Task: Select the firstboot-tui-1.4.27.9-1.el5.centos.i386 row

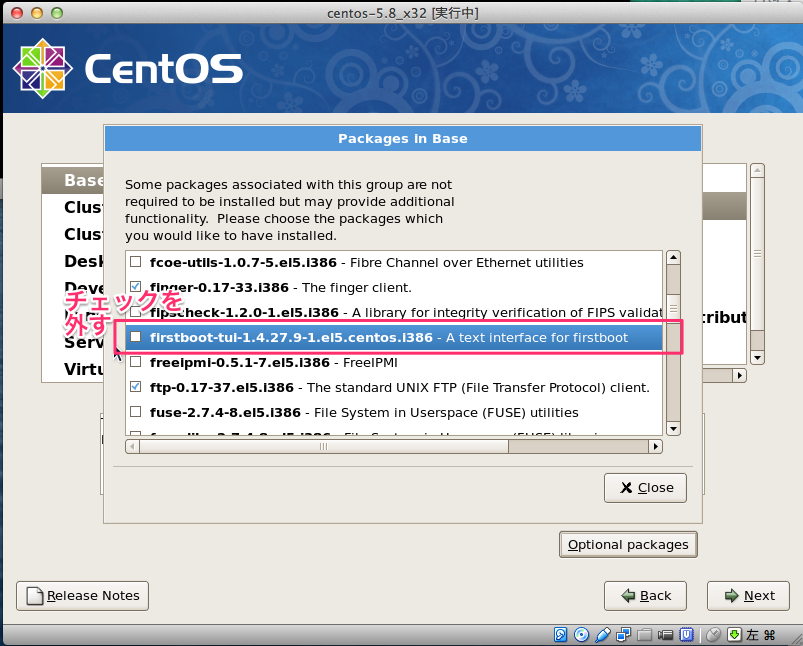Action: click(394, 337)
